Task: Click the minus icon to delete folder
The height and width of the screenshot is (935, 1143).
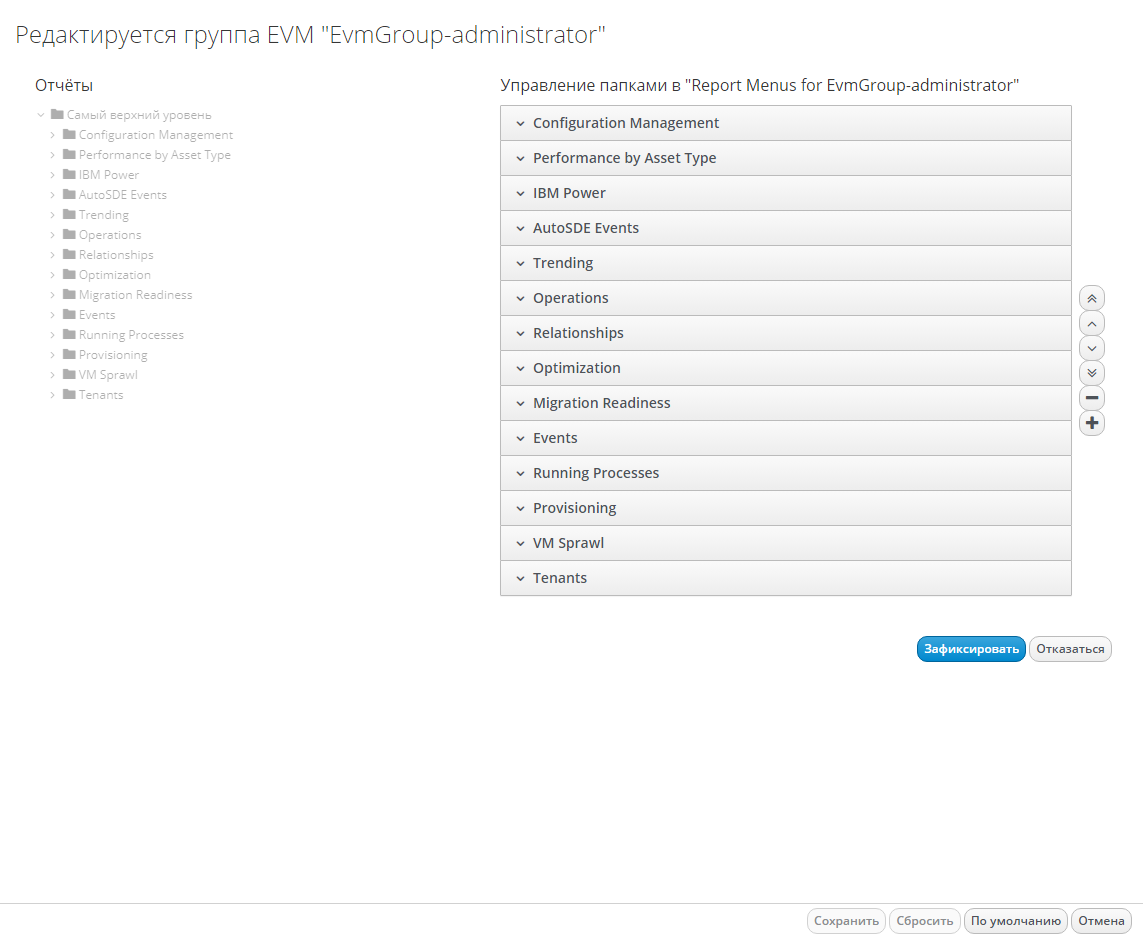Action: (1092, 398)
